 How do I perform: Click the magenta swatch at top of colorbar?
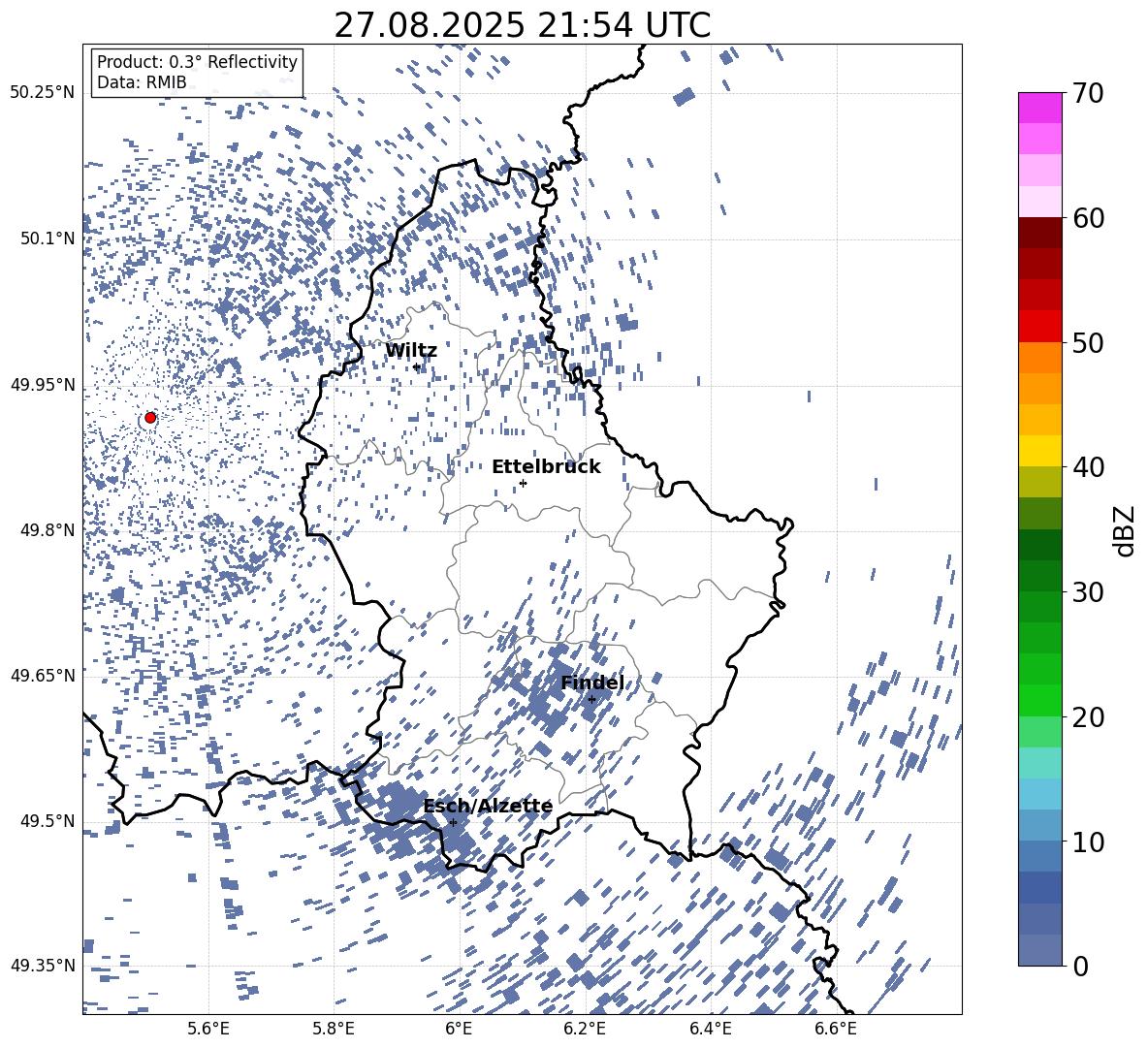(1039, 108)
